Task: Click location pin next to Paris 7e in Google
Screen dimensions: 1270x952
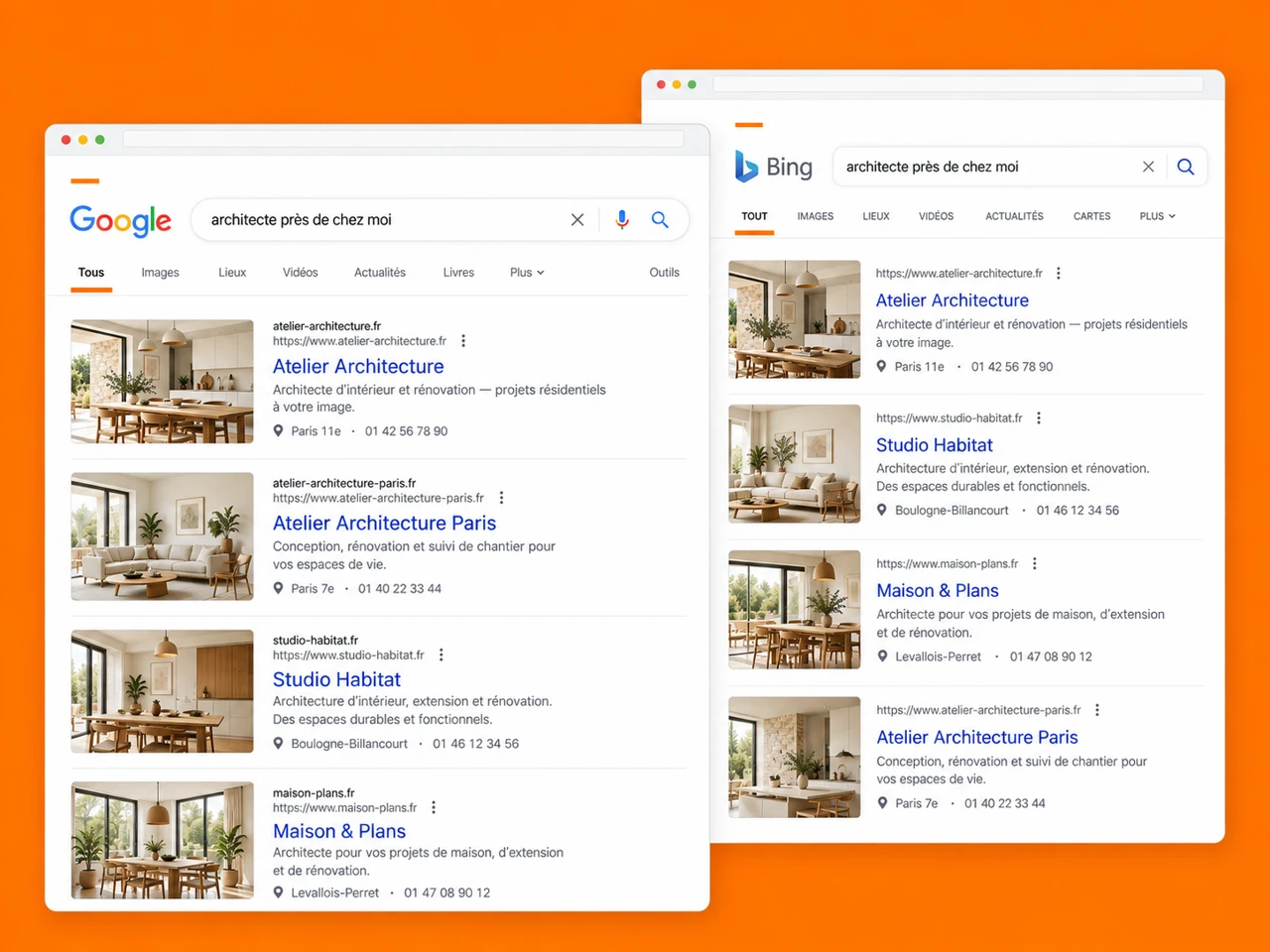Action: click(279, 588)
